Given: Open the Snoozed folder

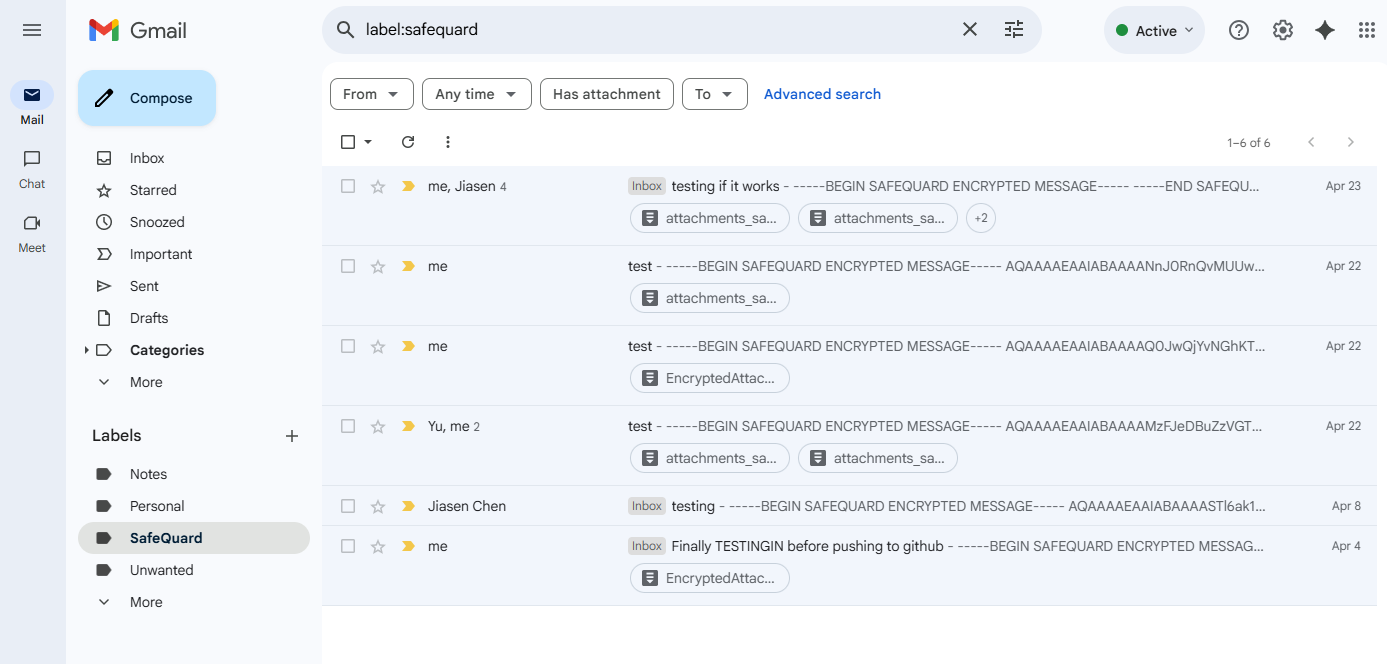Looking at the screenshot, I should pos(157,222).
